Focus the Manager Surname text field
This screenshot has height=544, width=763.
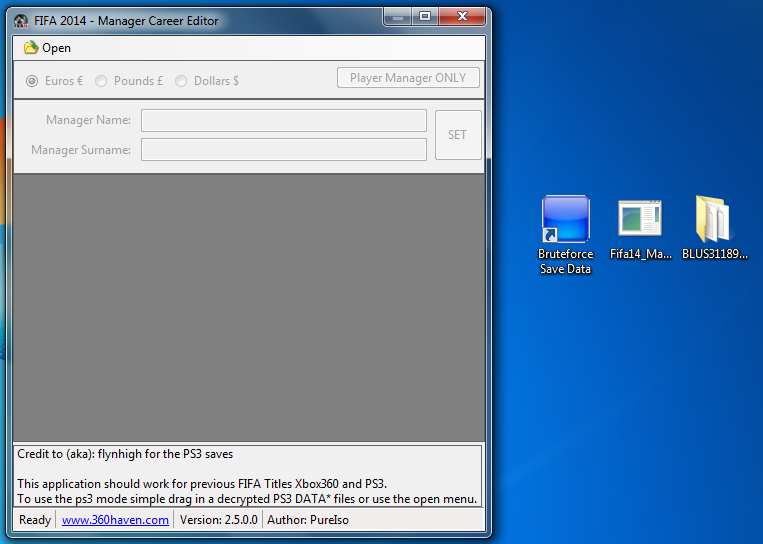(x=284, y=149)
